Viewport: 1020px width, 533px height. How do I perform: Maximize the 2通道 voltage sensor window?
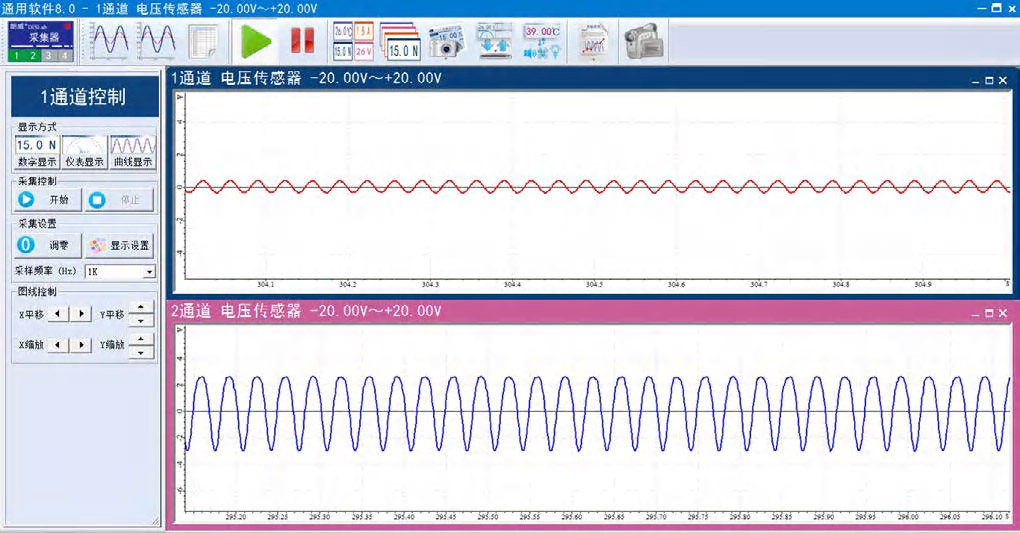tap(988, 313)
